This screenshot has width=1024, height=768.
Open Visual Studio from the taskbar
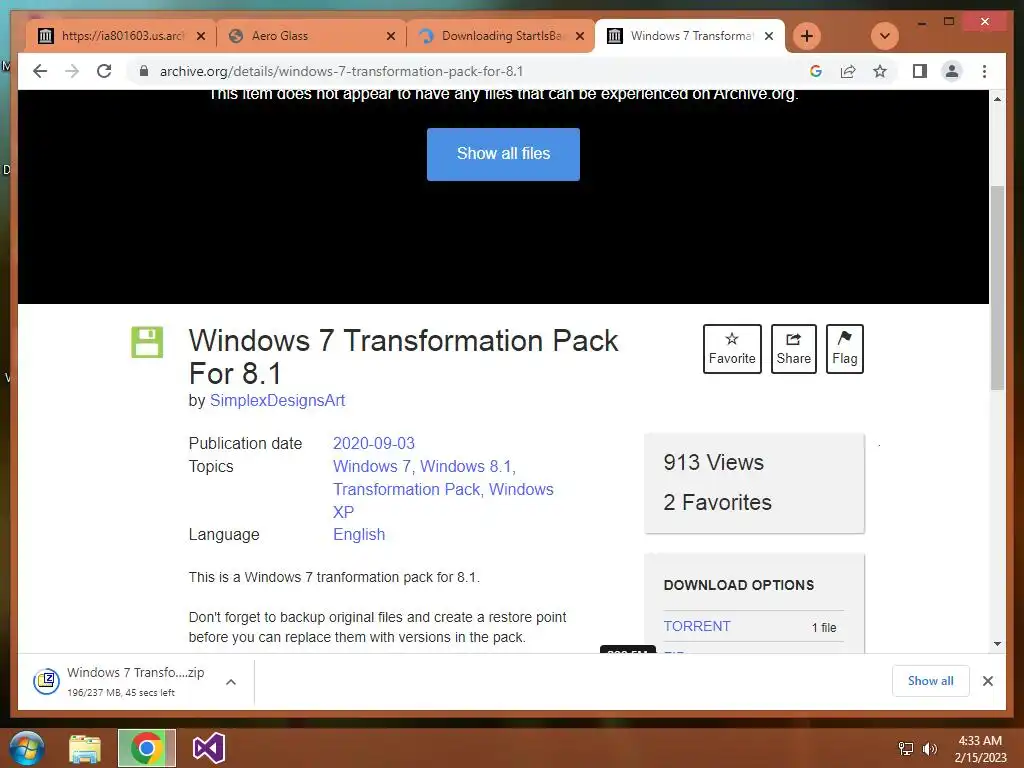pos(208,748)
